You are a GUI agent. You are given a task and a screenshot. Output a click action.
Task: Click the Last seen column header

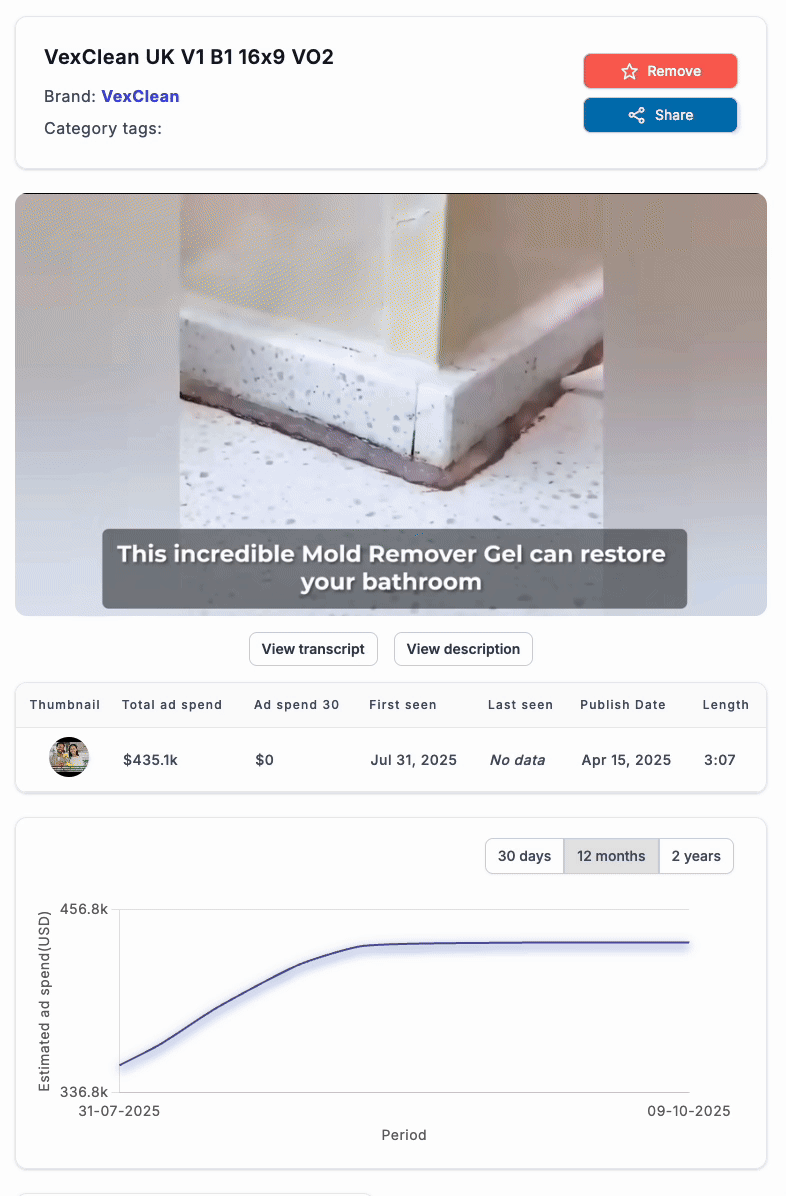pos(520,705)
